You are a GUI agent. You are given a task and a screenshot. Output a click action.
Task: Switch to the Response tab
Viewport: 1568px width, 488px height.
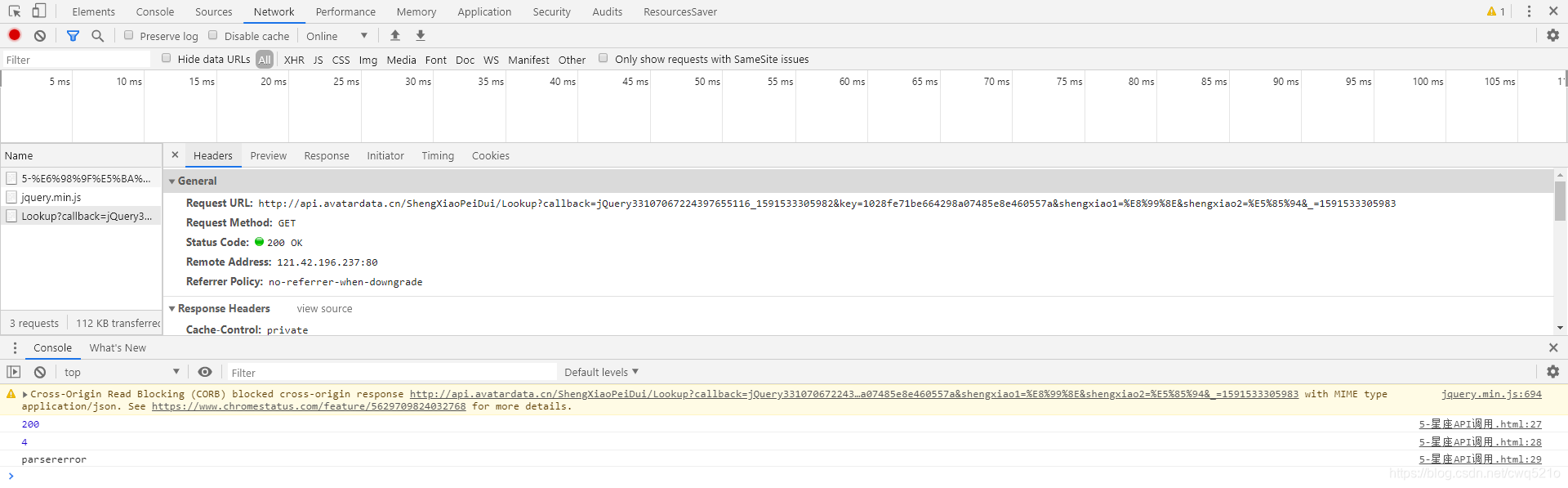(x=327, y=155)
